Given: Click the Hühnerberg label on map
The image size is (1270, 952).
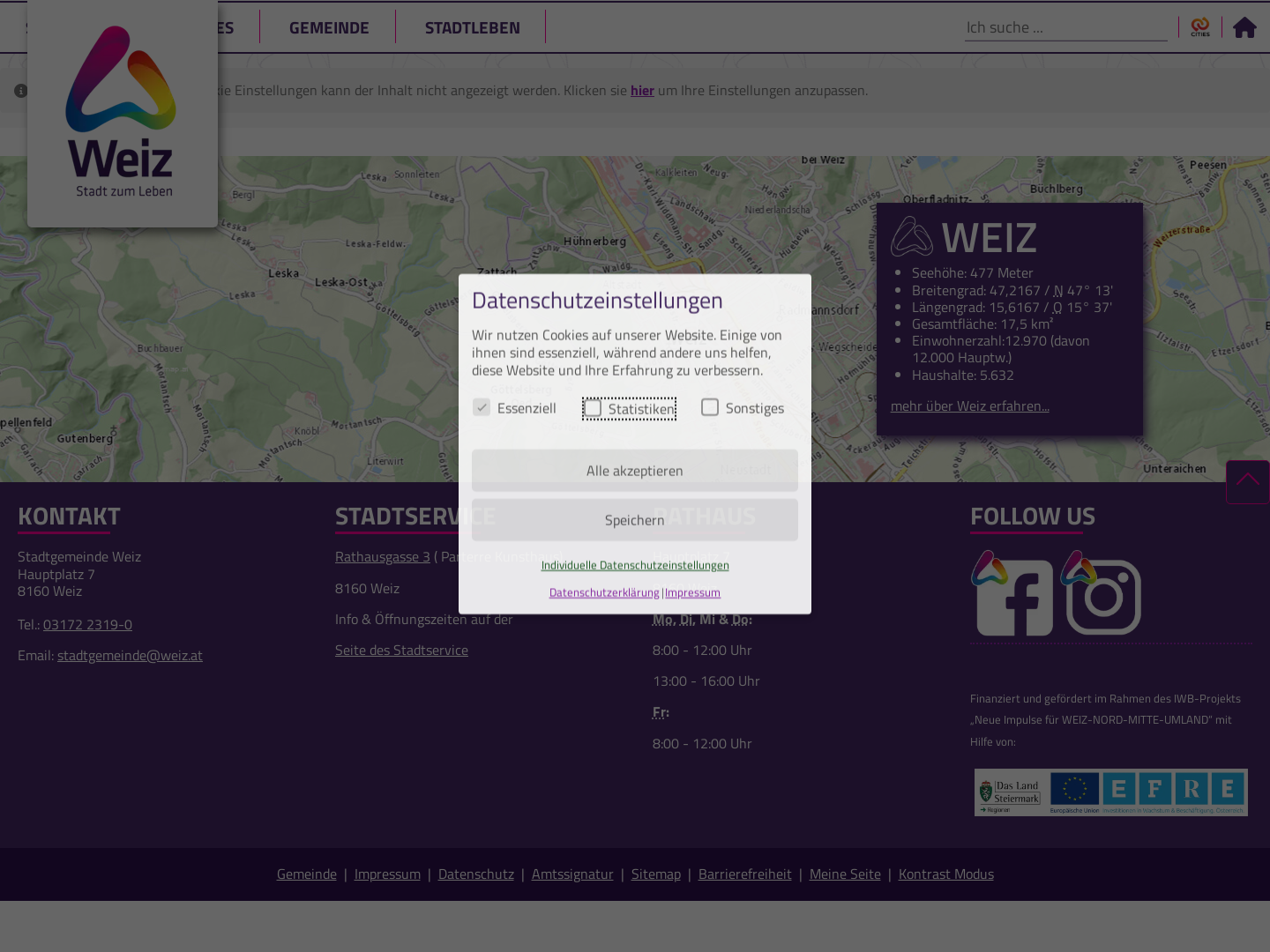Looking at the screenshot, I should pos(594,242).
